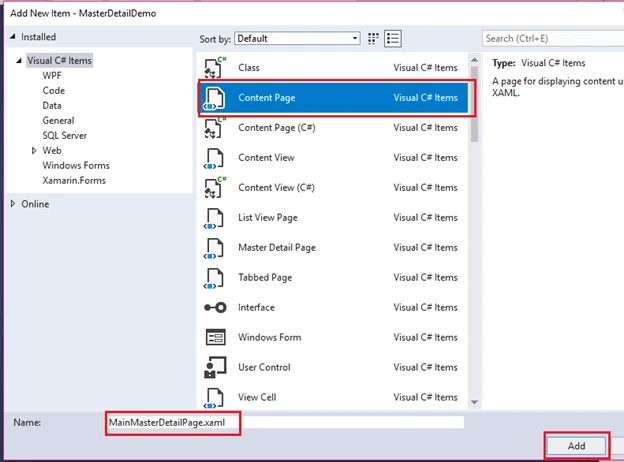Switch to medium icons list view
The width and height of the screenshot is (624, 462).
click(393, 39)
